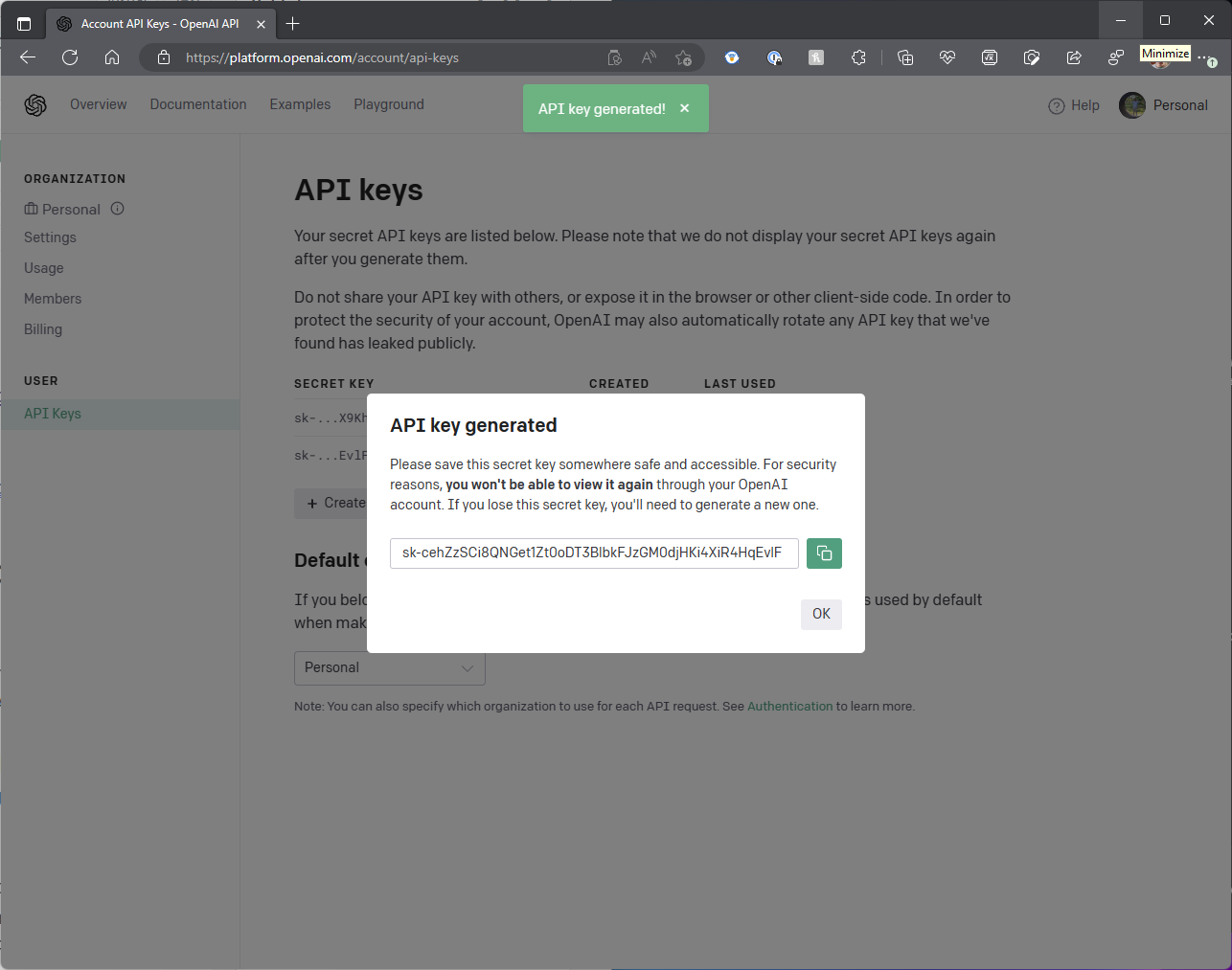Image resolution: width=1232 pixels, height=970 pixels.
Task: Open the password manager extension icon
Action: (774, 57)
